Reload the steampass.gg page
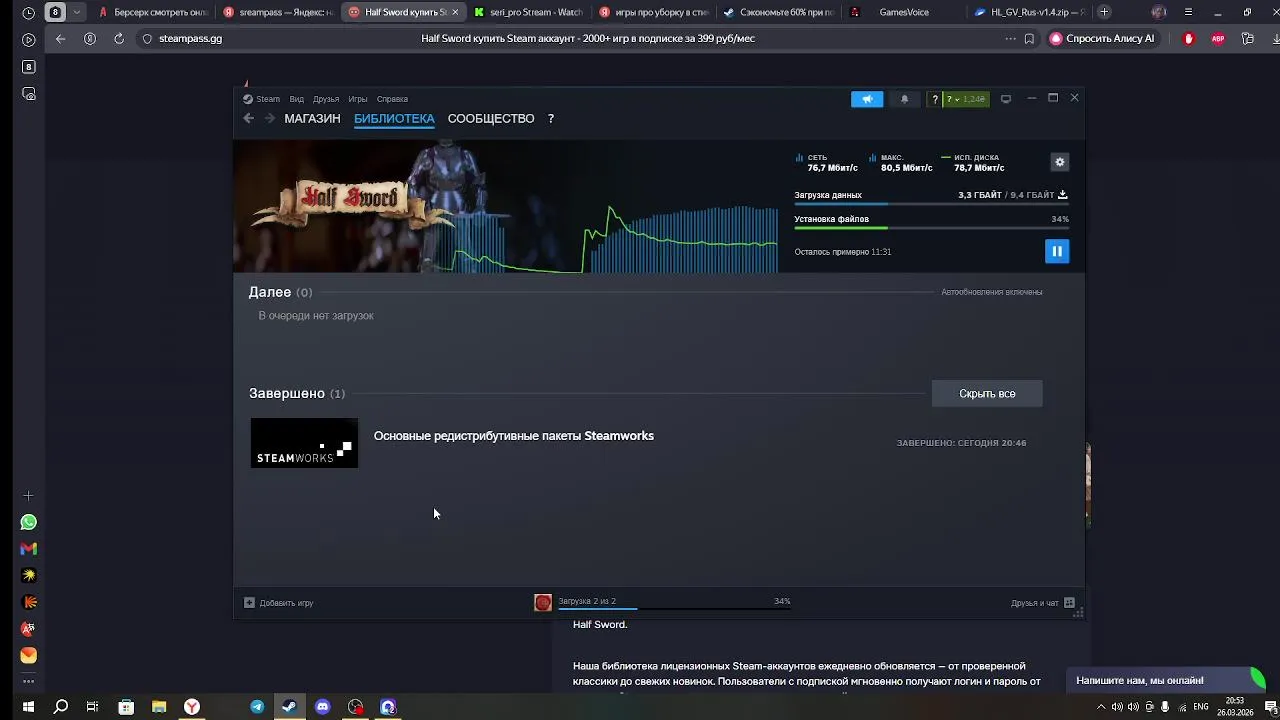 pyautogui.click(x=119, y=38)
